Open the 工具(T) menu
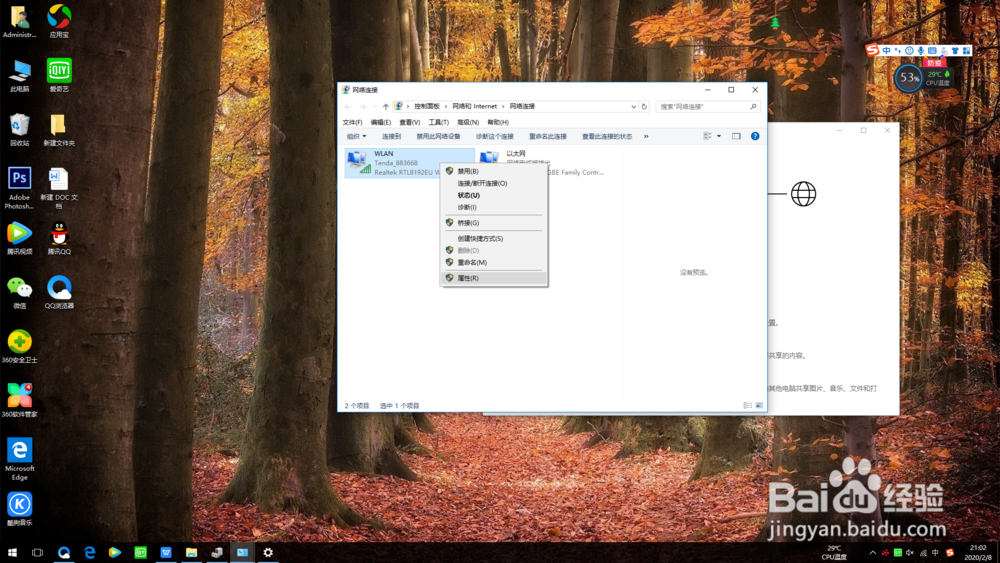The height and width of the screenshot is (563, 1000). tap(438, 122)
